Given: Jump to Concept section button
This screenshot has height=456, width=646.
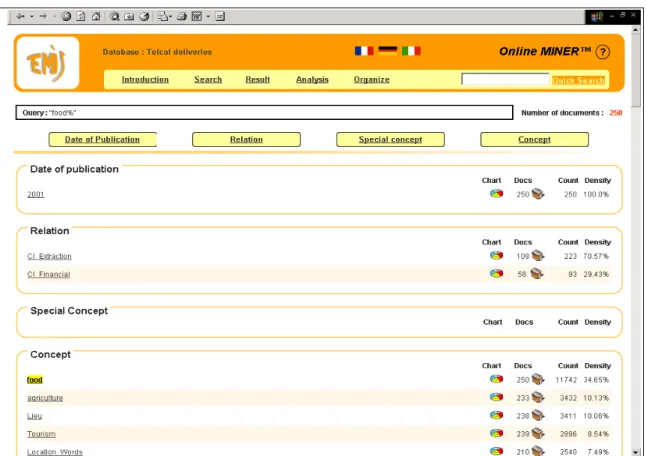Looking at the screenshot, I should [534, 139].
